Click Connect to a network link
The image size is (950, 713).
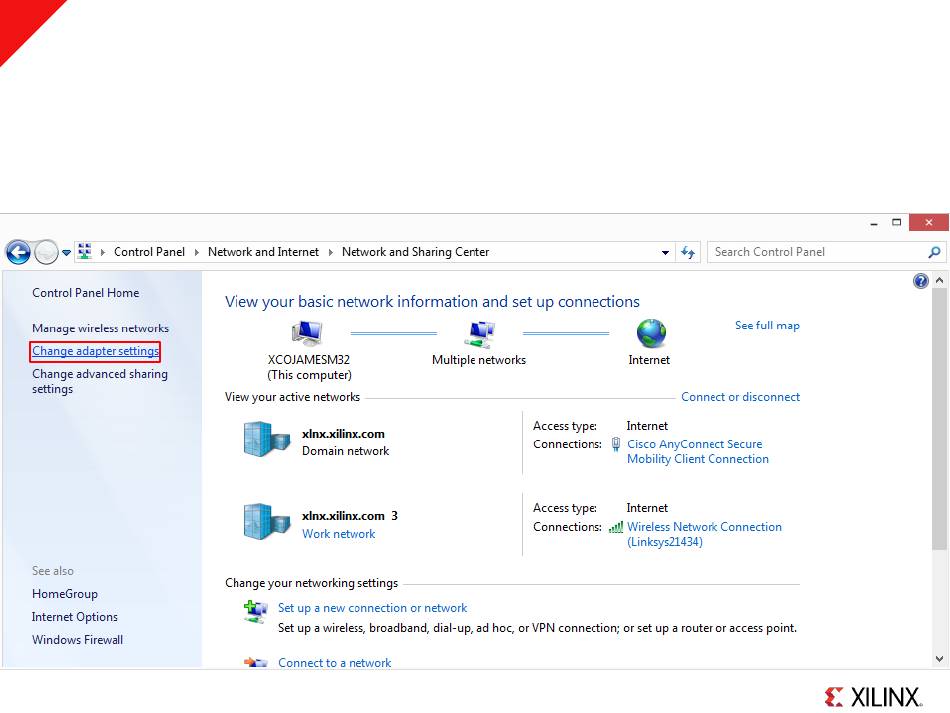[334, 663]
